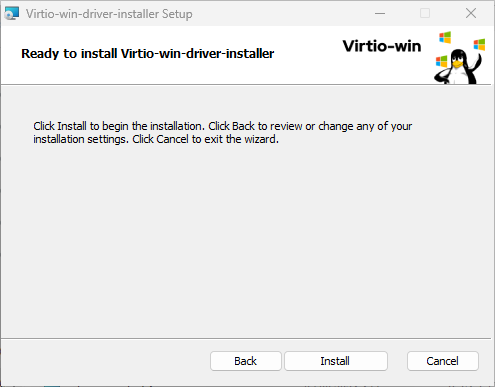Go Back to previous setup step
Viewport: 495px width, 387px height.
(246, 361)
